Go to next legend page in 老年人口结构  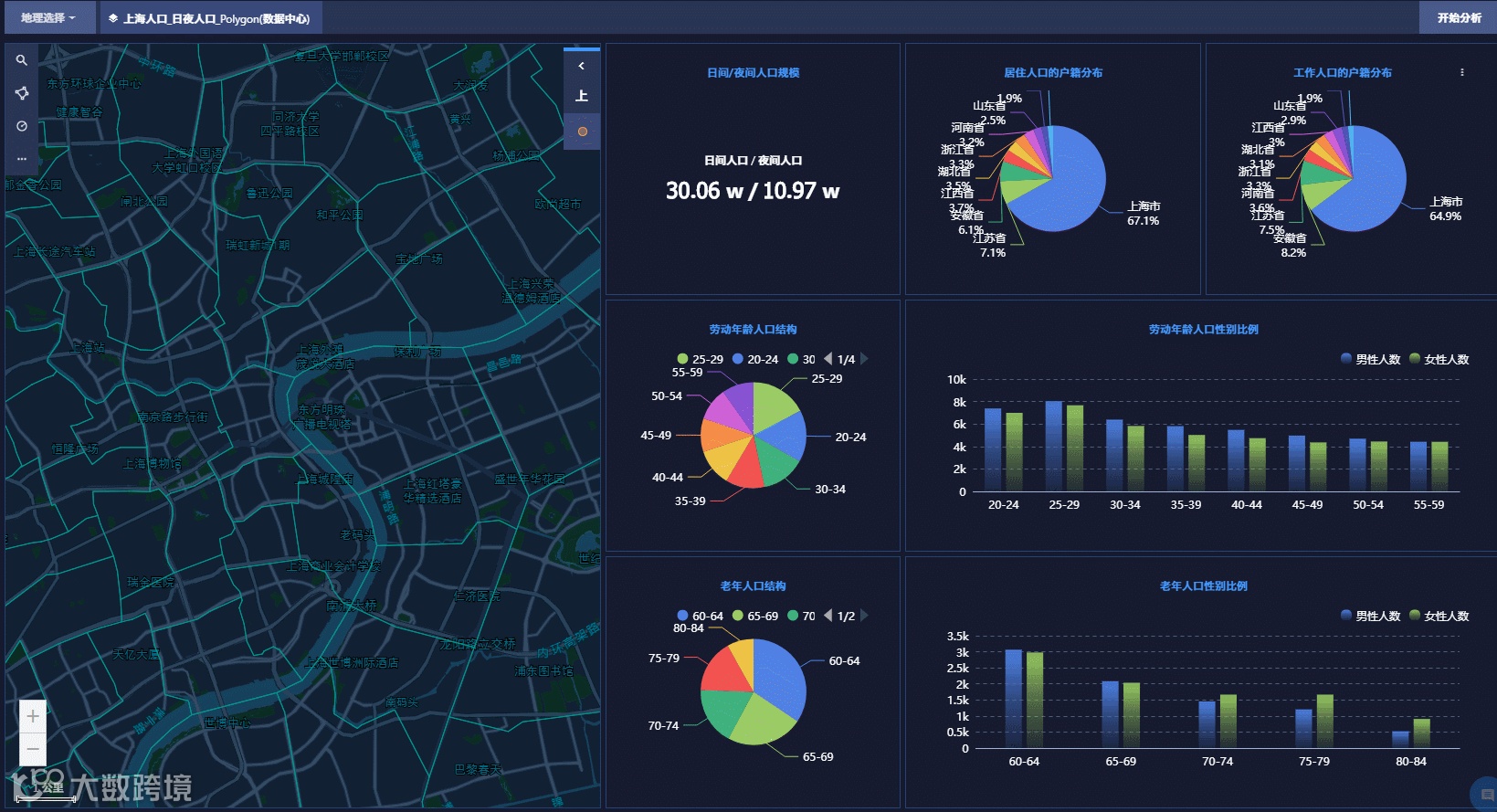(864, 616)
